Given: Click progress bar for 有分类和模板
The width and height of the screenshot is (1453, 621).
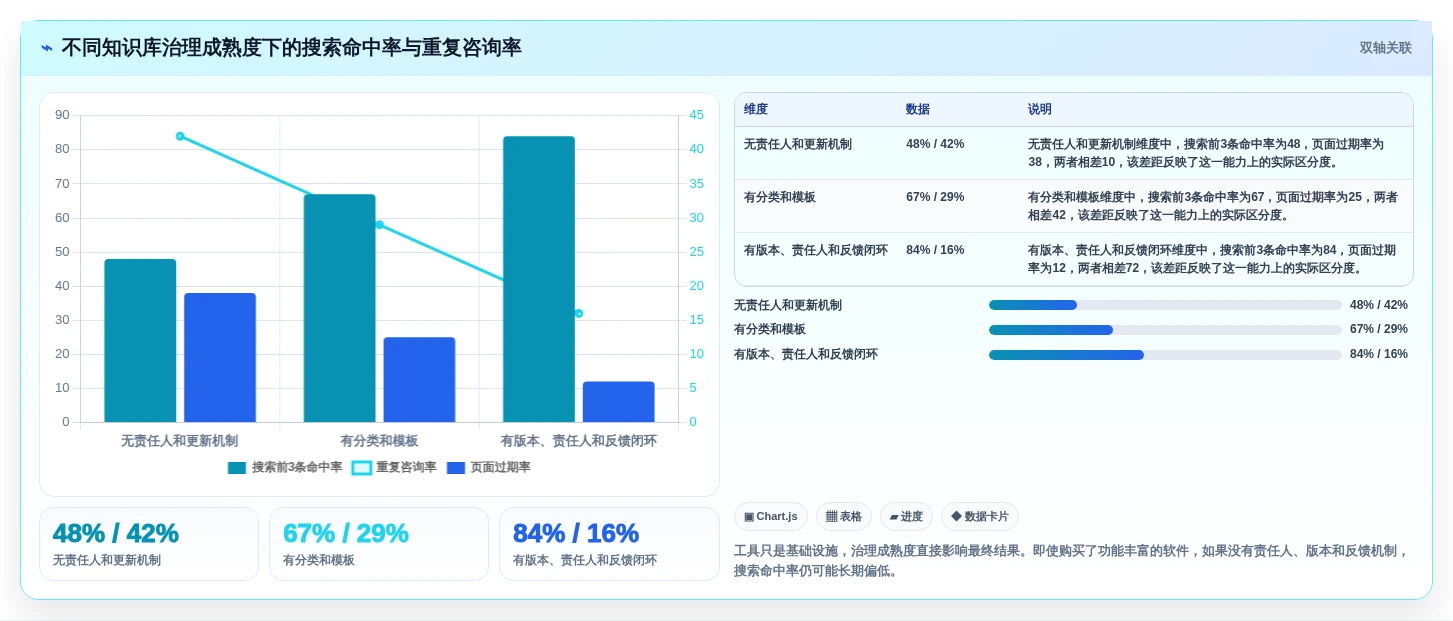Looking at the screenshot, I should 1165,330.
